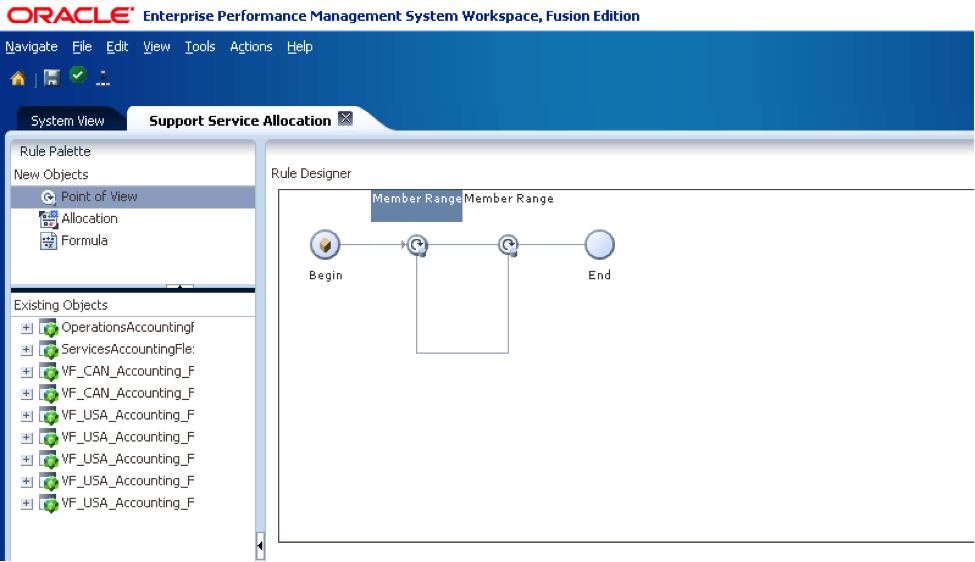Screen dimensions: 975x562
Task: Click the Rule Palette heading
Action: (55, 151)
